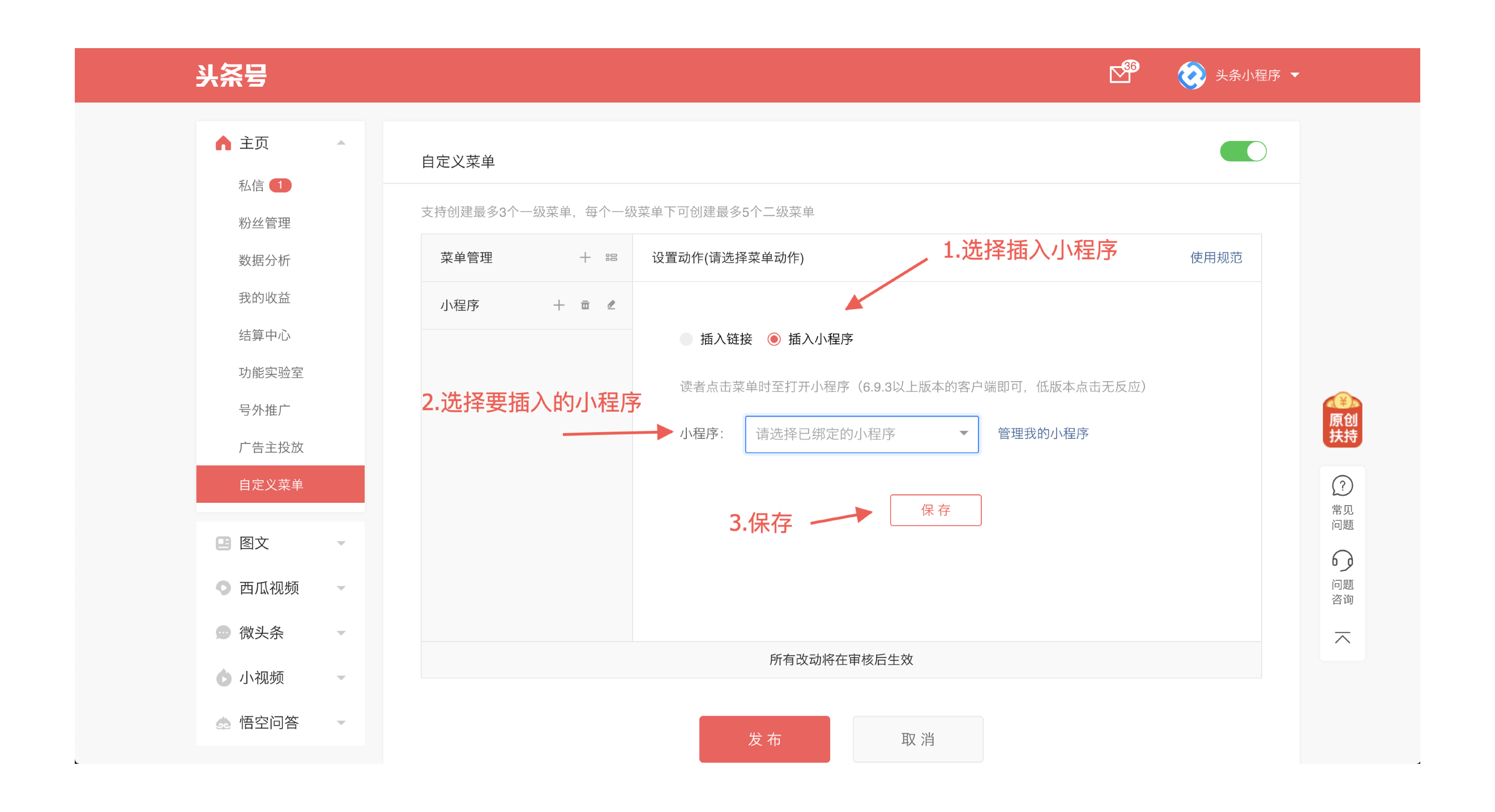This screenshot has height=812, width=1495.
Task: Click the menu sort list icon in 菜单管理
Action: coord(611,257)
